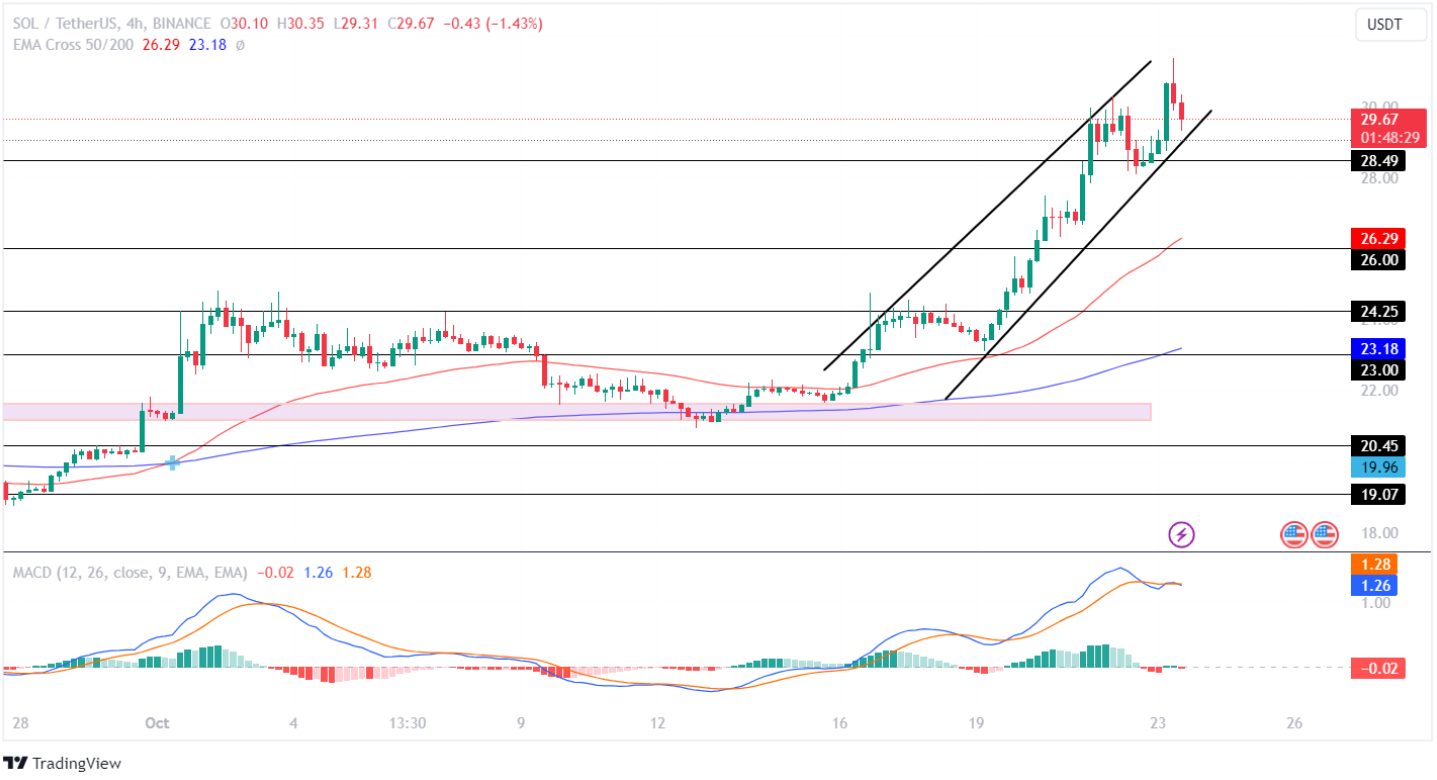Select the 19.07 horizontal level label
Image resolution: width=1437 pixels, height=780 pixels.
click(x=1379, y=495)
